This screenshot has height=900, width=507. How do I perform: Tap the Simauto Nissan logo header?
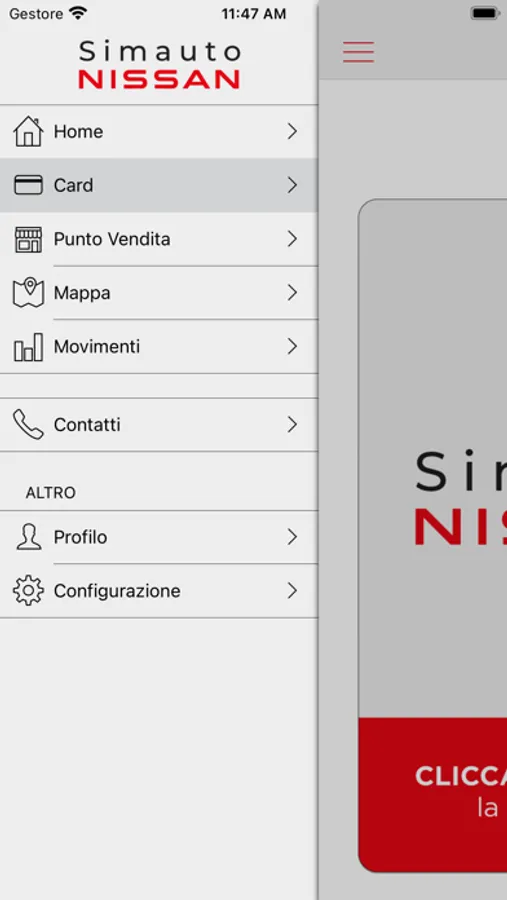(159, 65)
